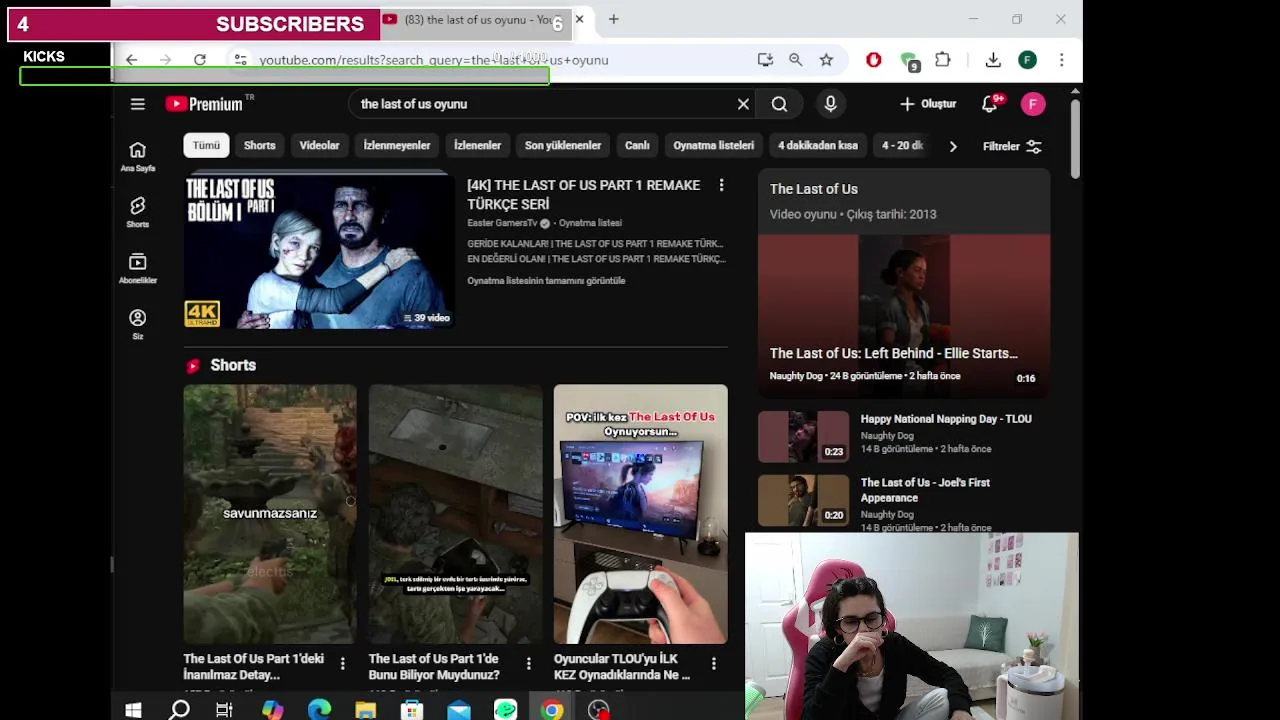Click the browser address bar URL
Image resolution: width=1280 pixels, height=720 pixels.
click(x=434, y=60)
